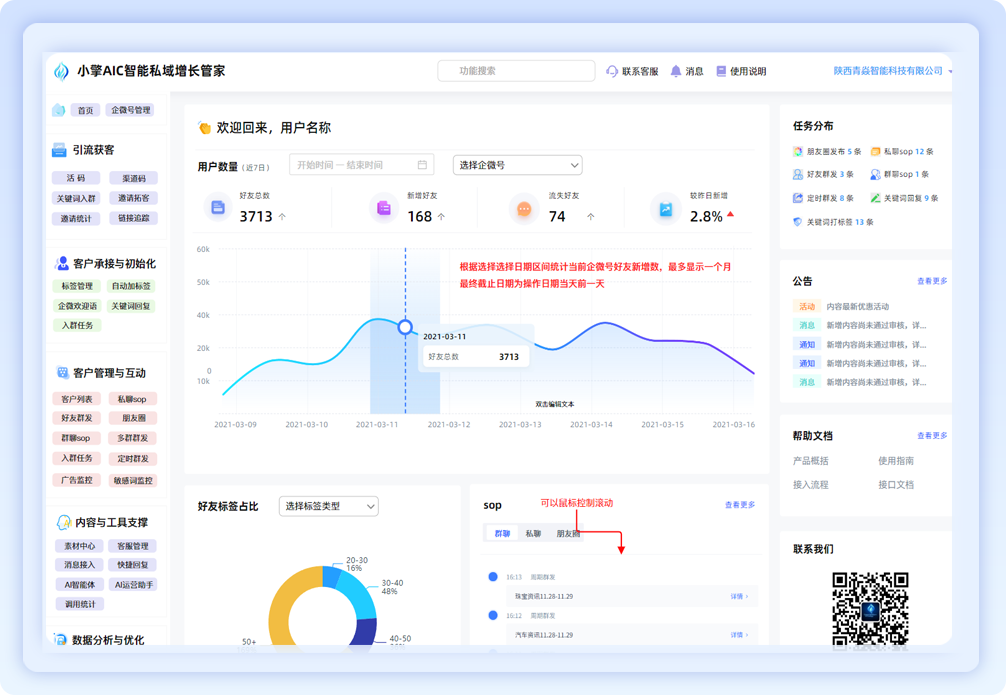The height and width of the screenshot is (695, 1006).
Task: Open the 陕西青焱智能科技有限公司 account dropdown
Action: [950, 71]
